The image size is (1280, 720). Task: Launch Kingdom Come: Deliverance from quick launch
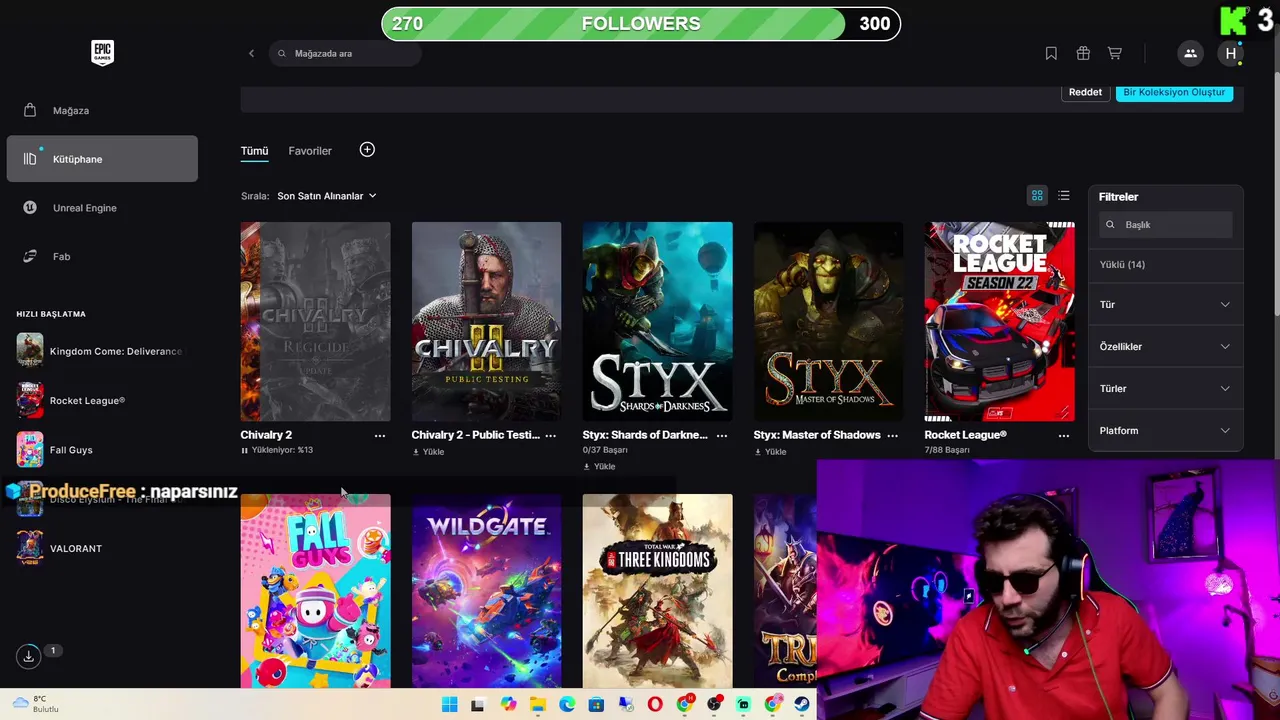(101, 351)
